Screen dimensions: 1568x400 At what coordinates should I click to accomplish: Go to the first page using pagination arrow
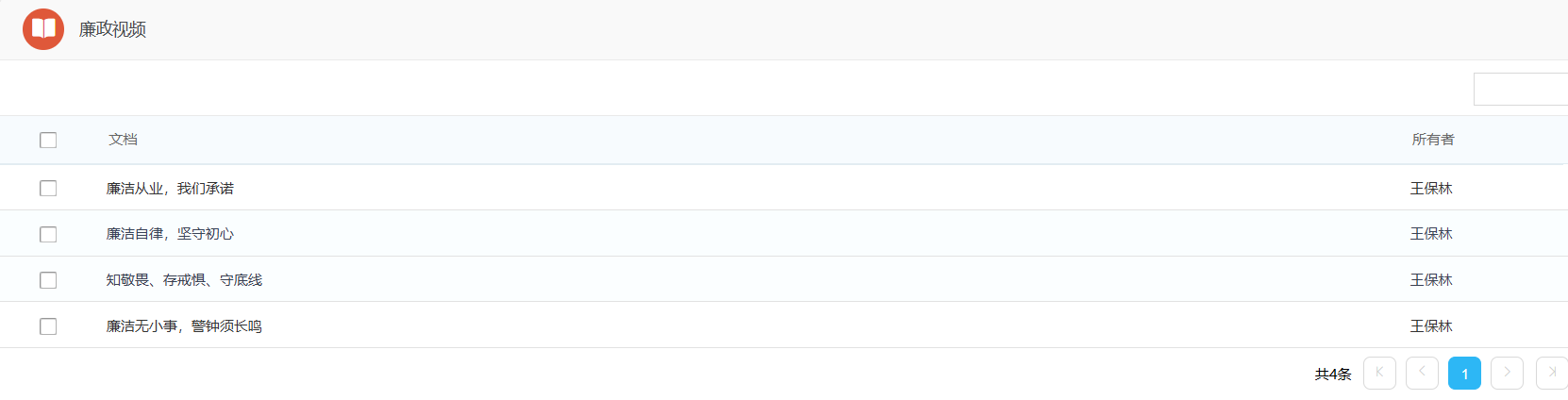[x=1379, y=373]
